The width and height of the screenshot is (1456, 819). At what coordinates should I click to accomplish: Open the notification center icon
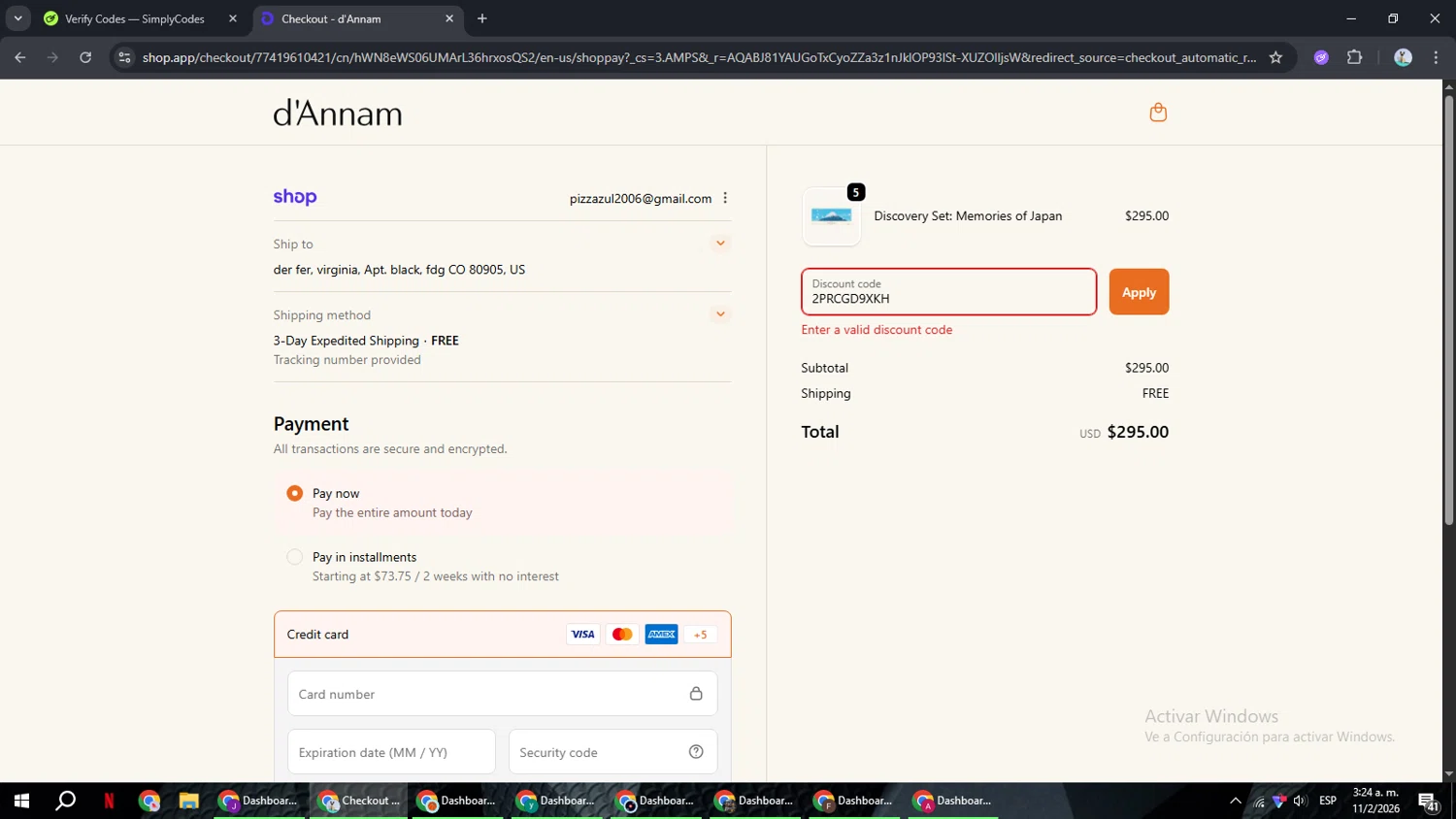tap(1429, 801)
